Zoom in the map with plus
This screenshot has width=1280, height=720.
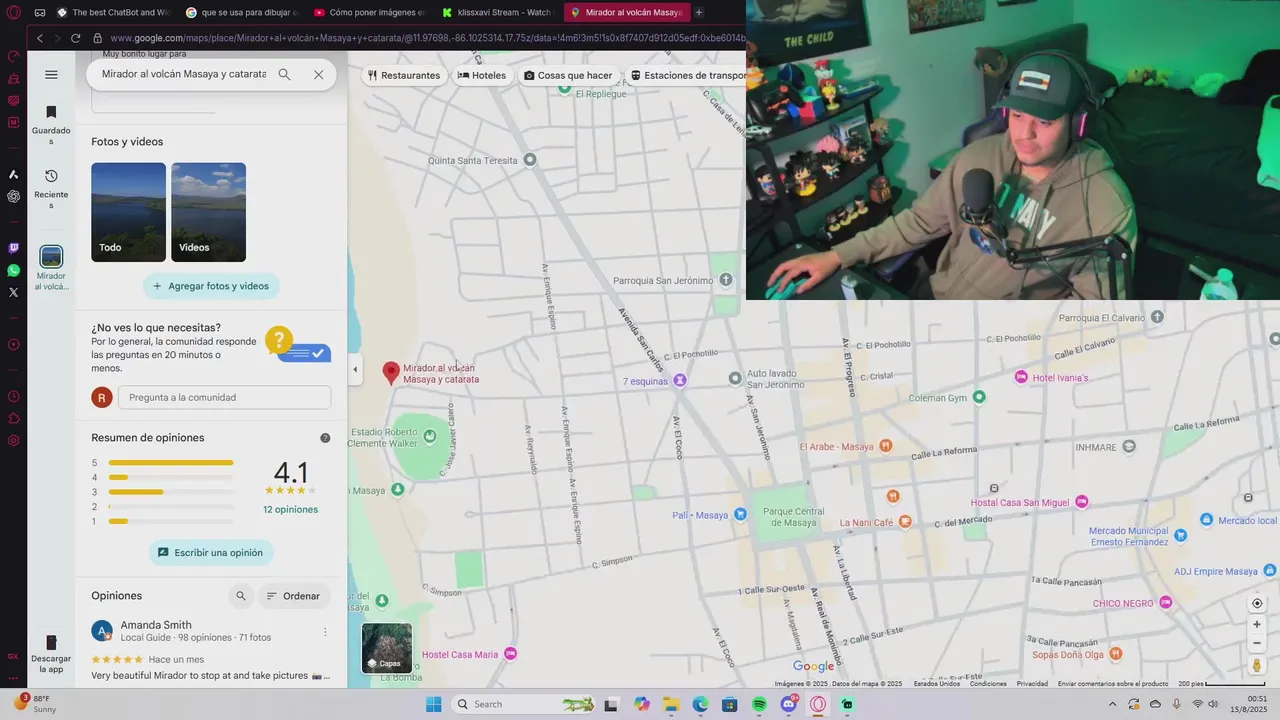(1257, 624)
